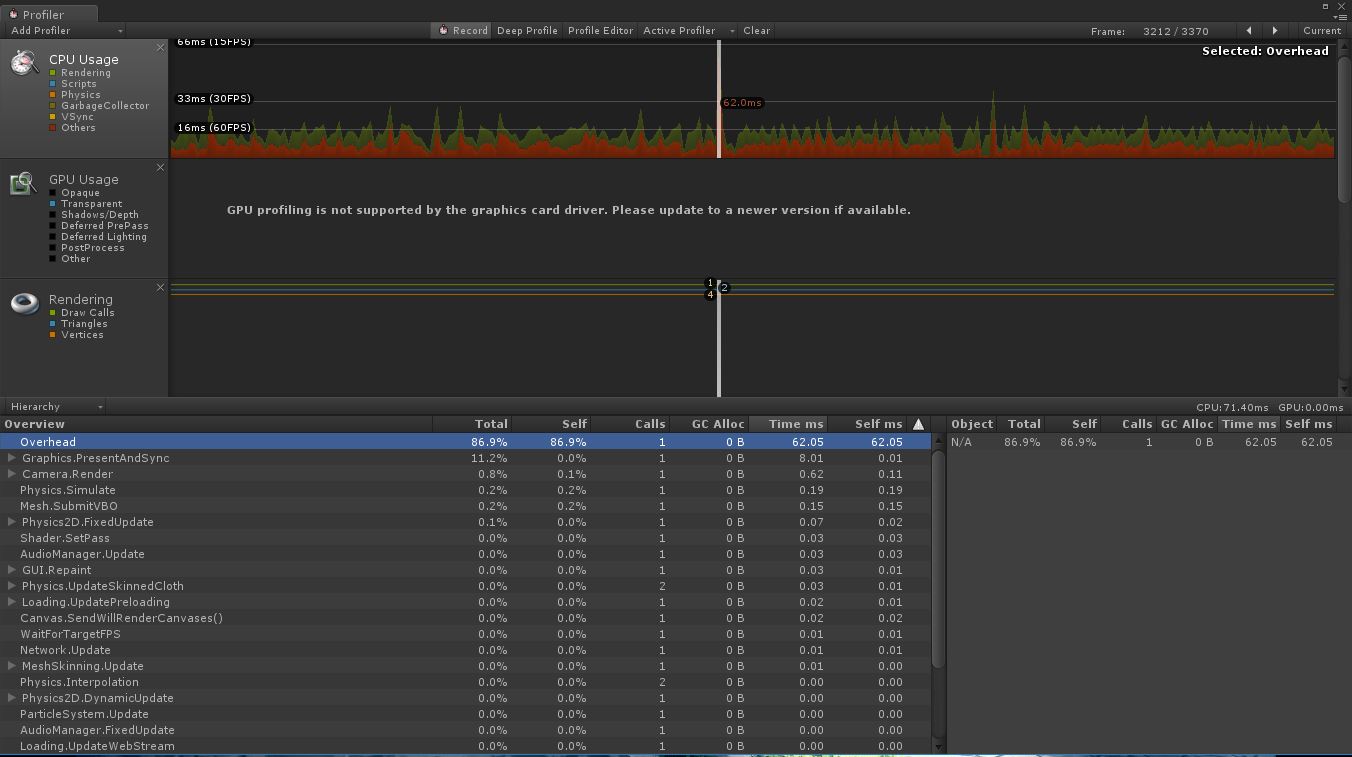The image size is (1352, 757).
Task: Select the Shader.SetPass row
Action: pyautogui.click(x=465, y=538)
